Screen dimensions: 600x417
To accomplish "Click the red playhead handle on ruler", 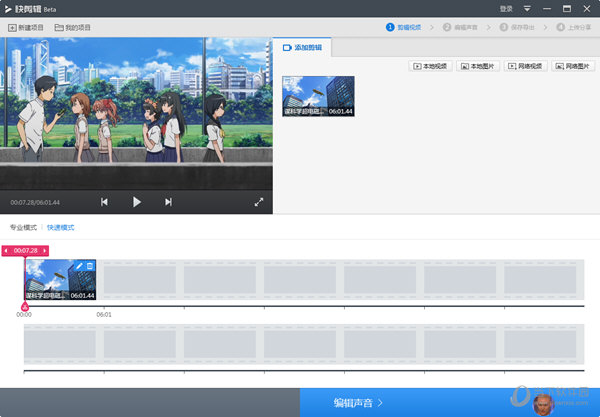I will click(x=25, y=306).
